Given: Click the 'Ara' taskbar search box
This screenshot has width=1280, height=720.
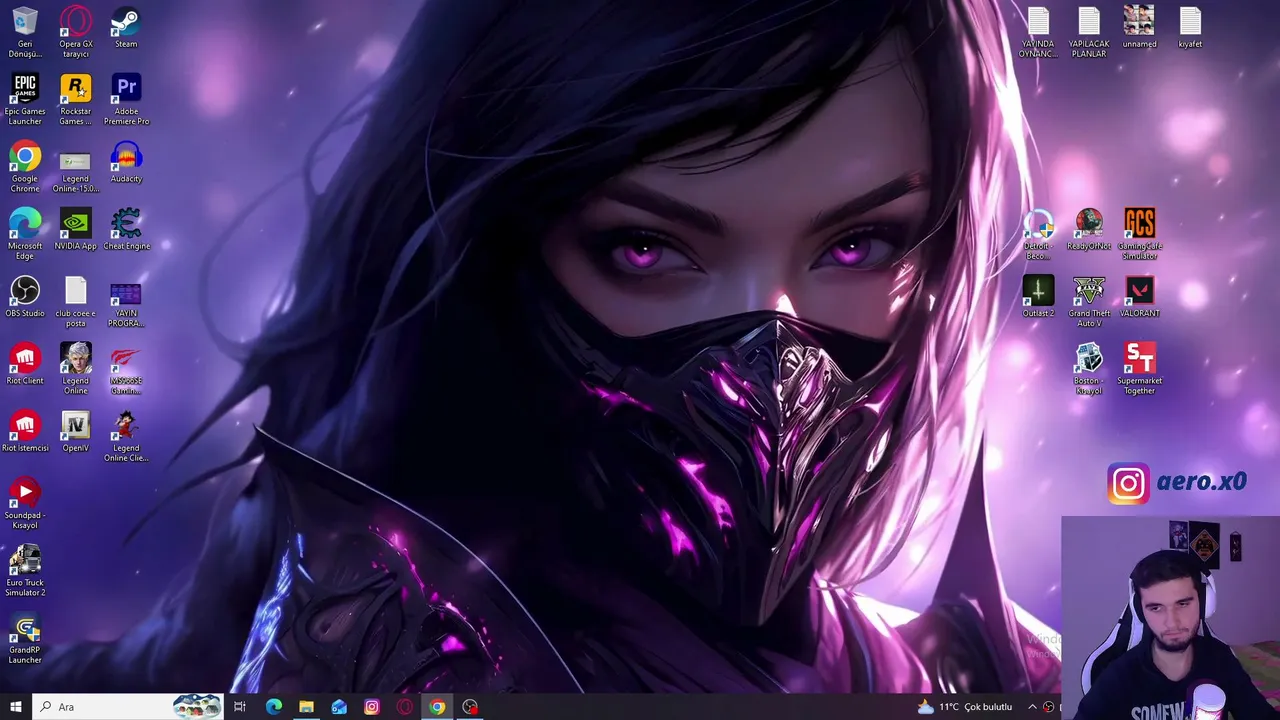Looking at the screenshot, I should point(130,707).
